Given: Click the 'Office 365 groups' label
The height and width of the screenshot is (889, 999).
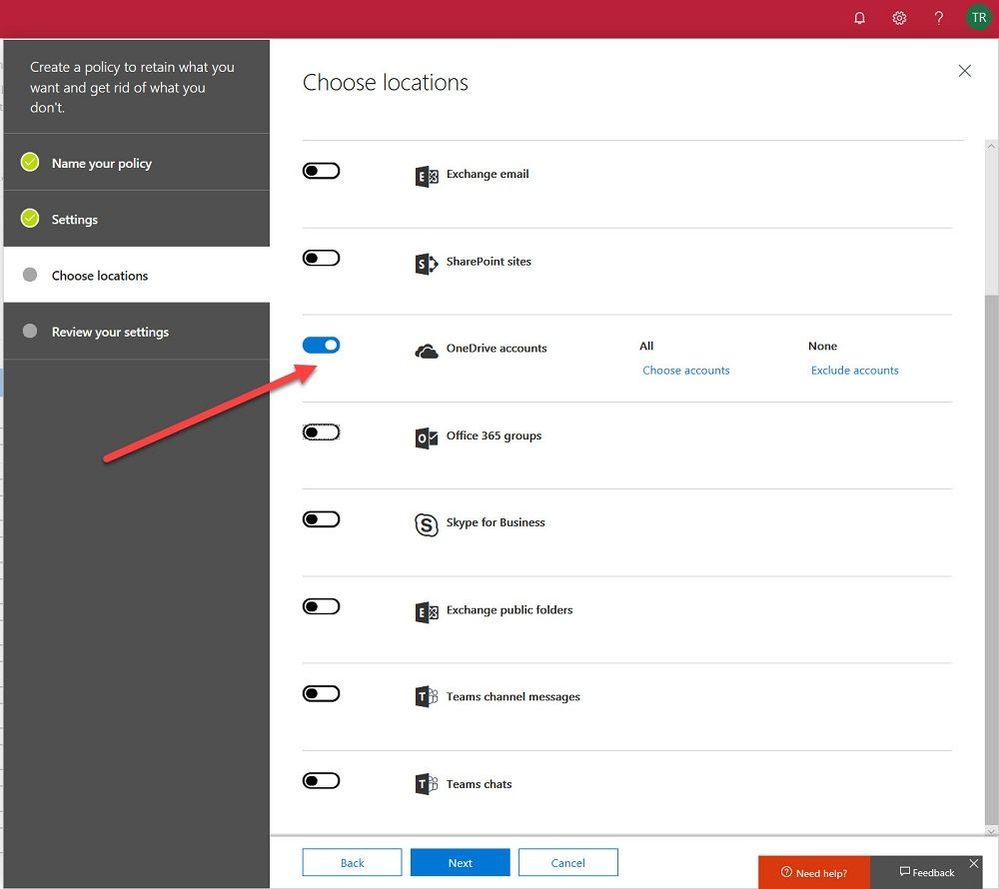Looking at the screenshot, I should (x=494, y=435).
